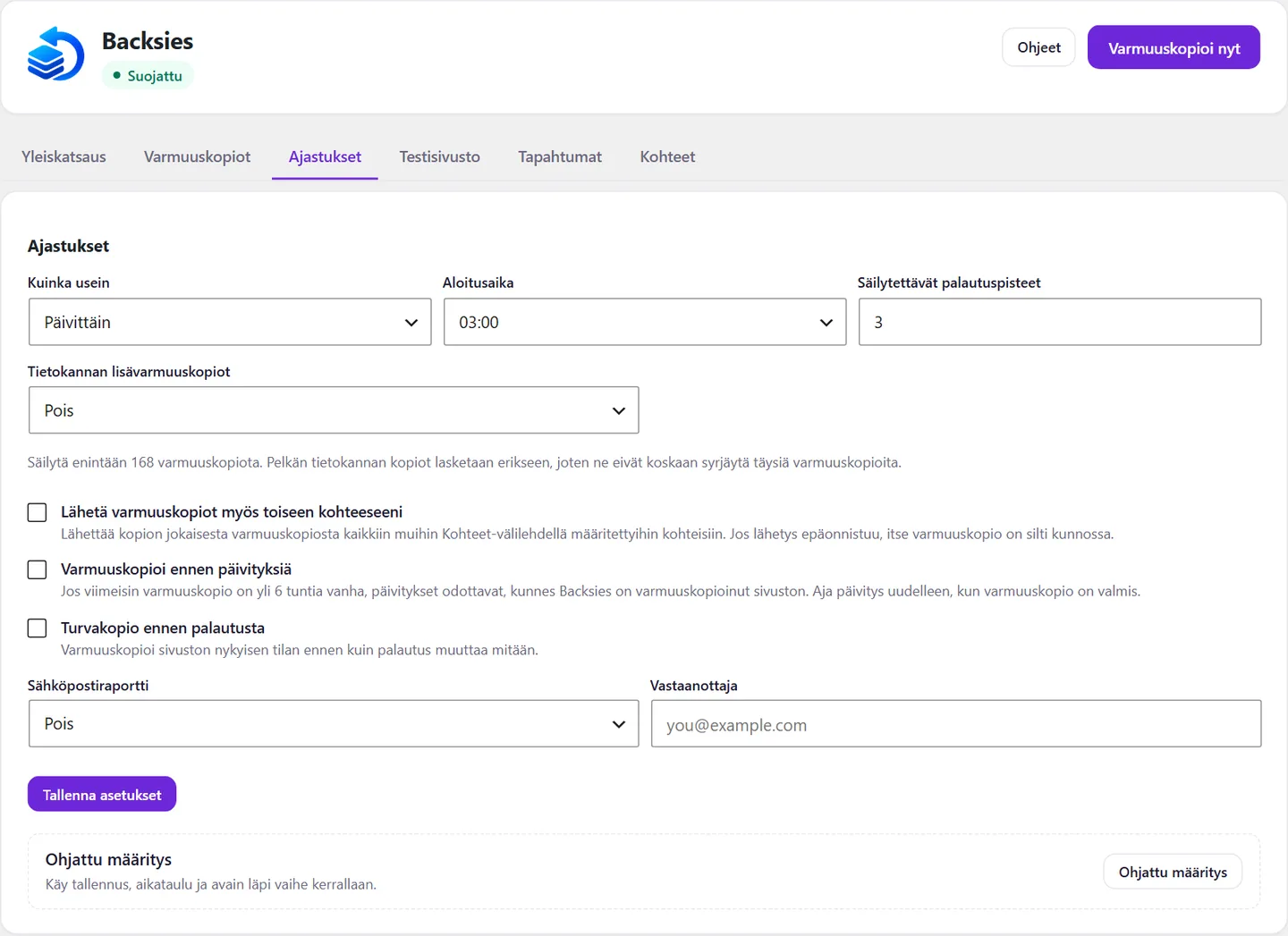This screenshot has height=936, width=1288.
Task: Select the Ajastukset tab
Action: pyautogui.click(x=325, y=156)
